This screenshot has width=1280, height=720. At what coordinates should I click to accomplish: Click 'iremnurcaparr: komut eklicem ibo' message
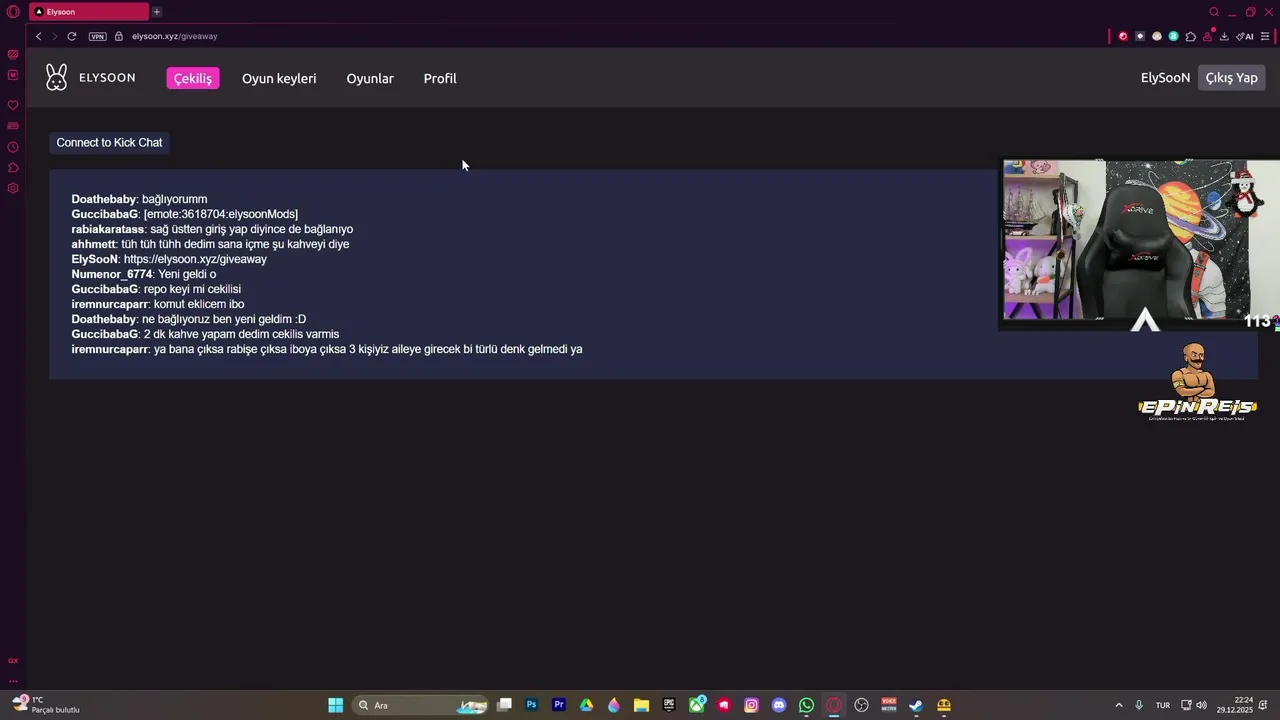[x=158, y=304]
